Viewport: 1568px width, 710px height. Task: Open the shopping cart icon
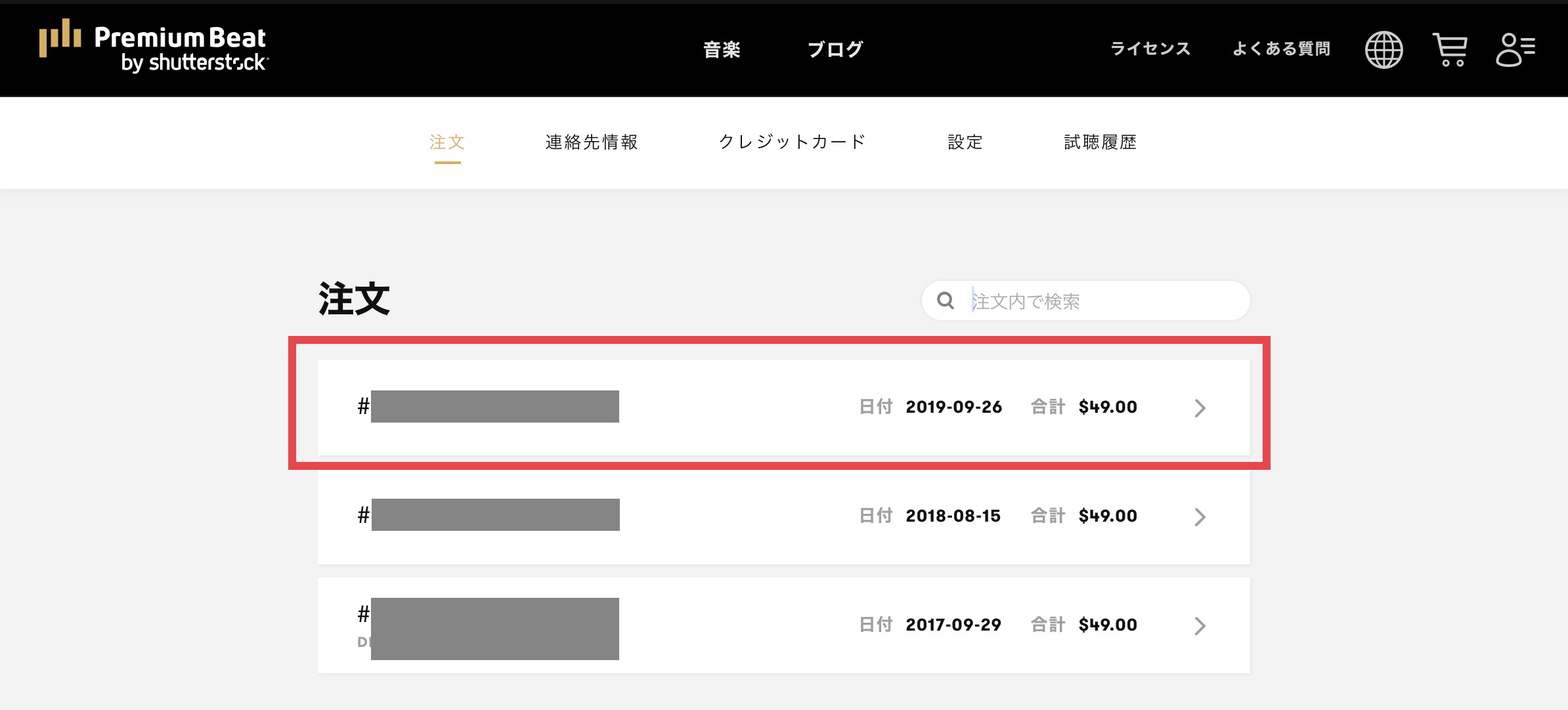(1450, 50)
